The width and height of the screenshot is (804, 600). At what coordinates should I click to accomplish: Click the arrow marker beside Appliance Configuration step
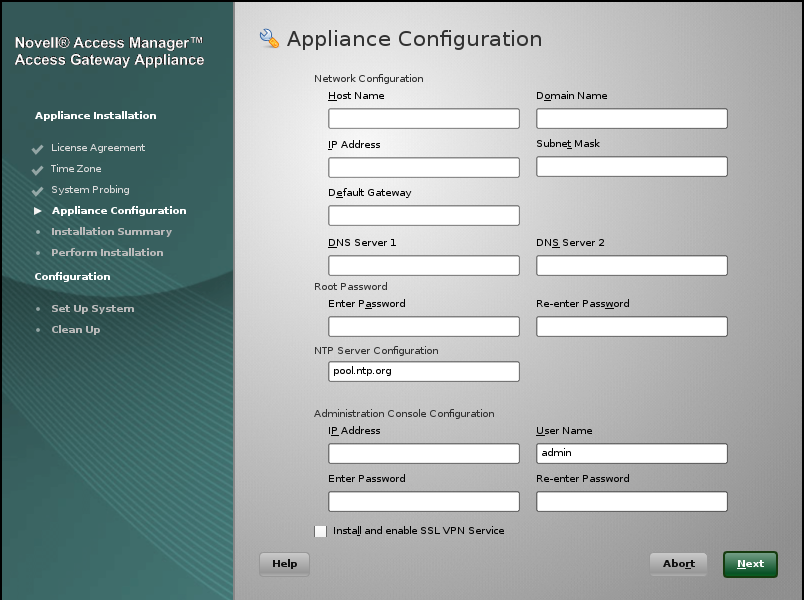coord(37,211)
